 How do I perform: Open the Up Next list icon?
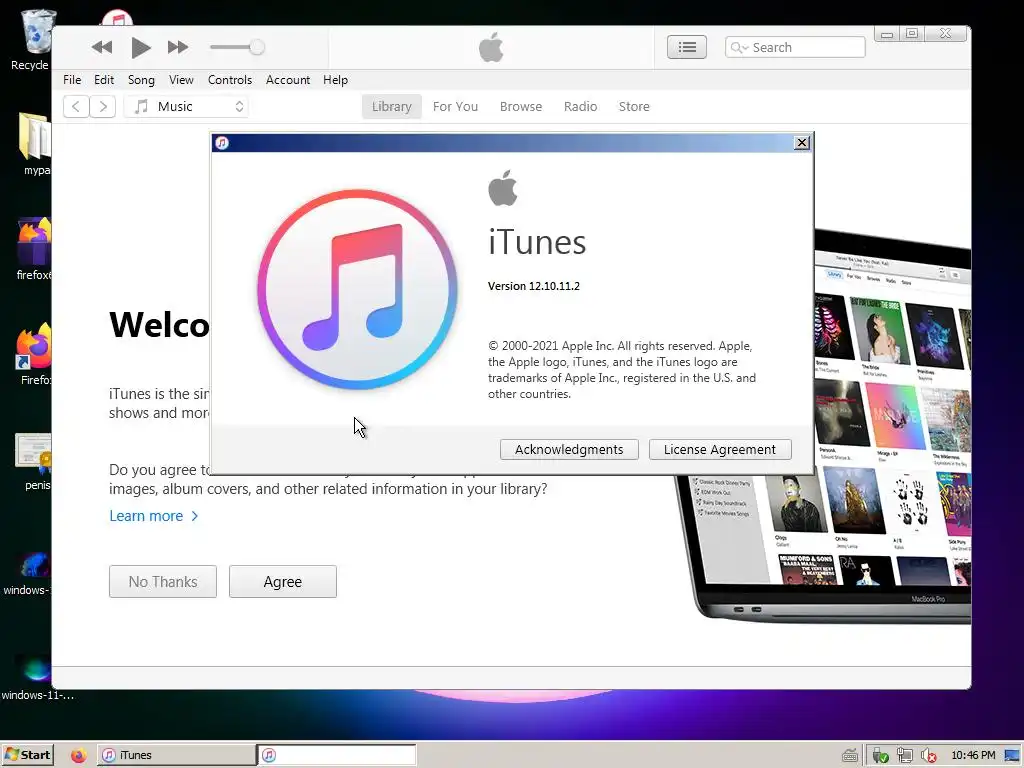686,47
